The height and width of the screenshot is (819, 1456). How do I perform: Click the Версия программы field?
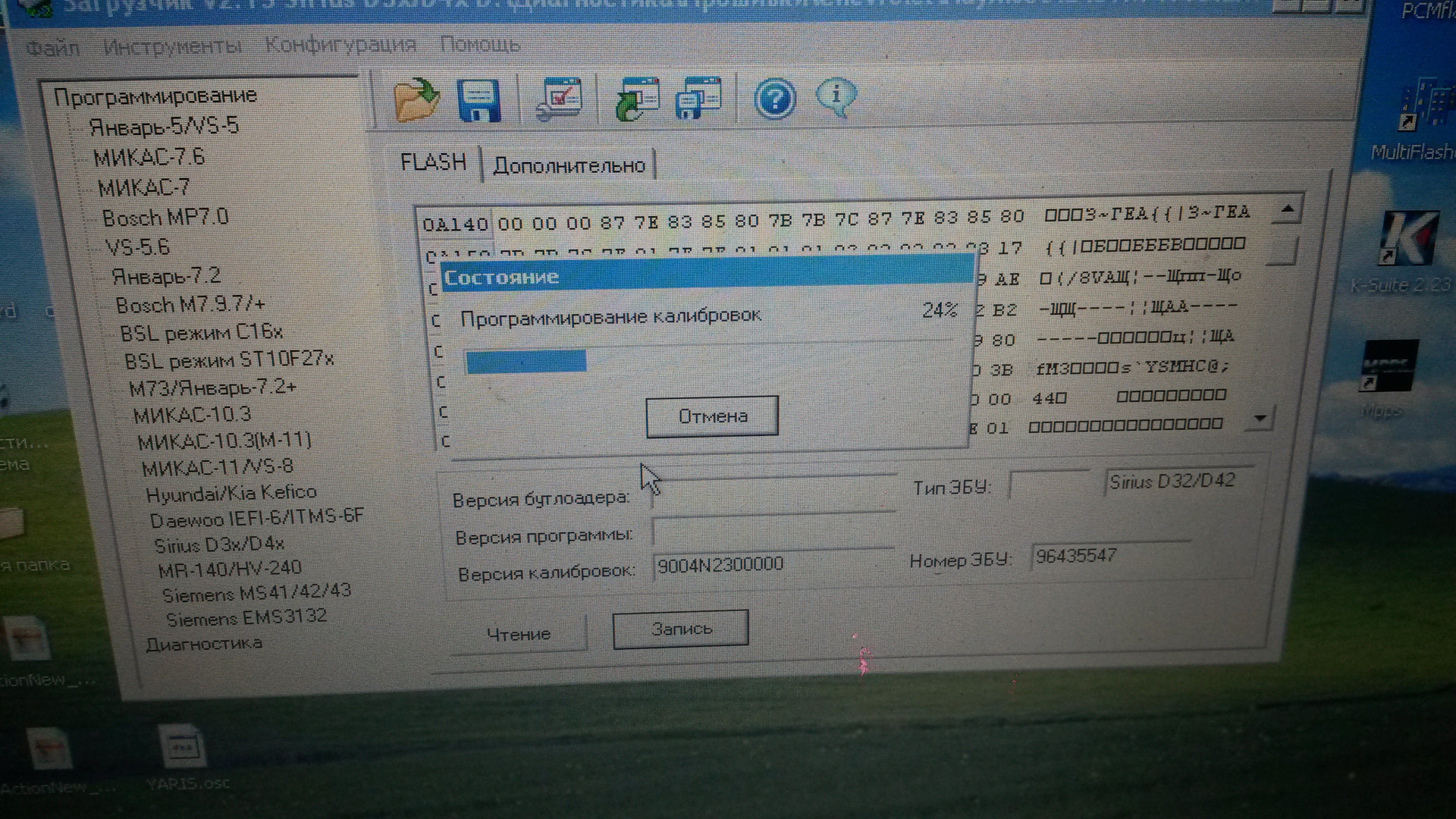click(773, 531)
